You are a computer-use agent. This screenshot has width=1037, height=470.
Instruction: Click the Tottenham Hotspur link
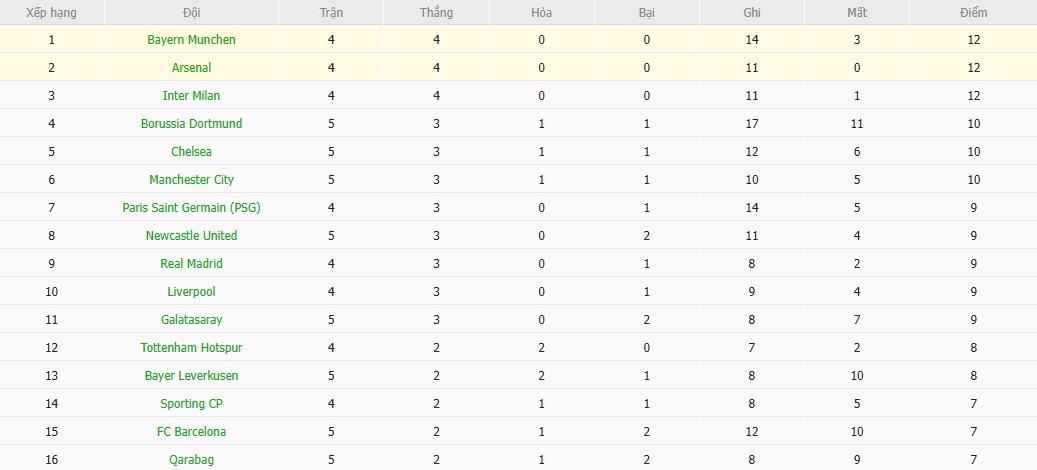(191, 348)
